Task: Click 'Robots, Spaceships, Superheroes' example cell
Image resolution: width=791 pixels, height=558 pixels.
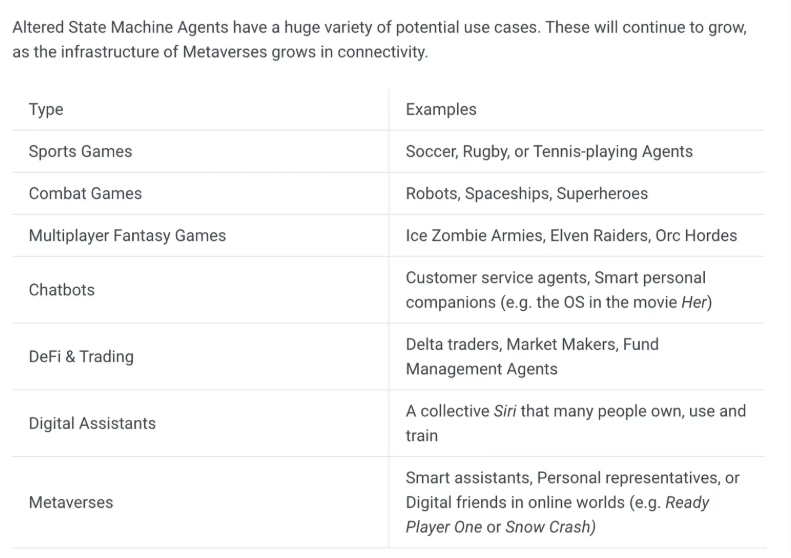Action: point(526,193)
